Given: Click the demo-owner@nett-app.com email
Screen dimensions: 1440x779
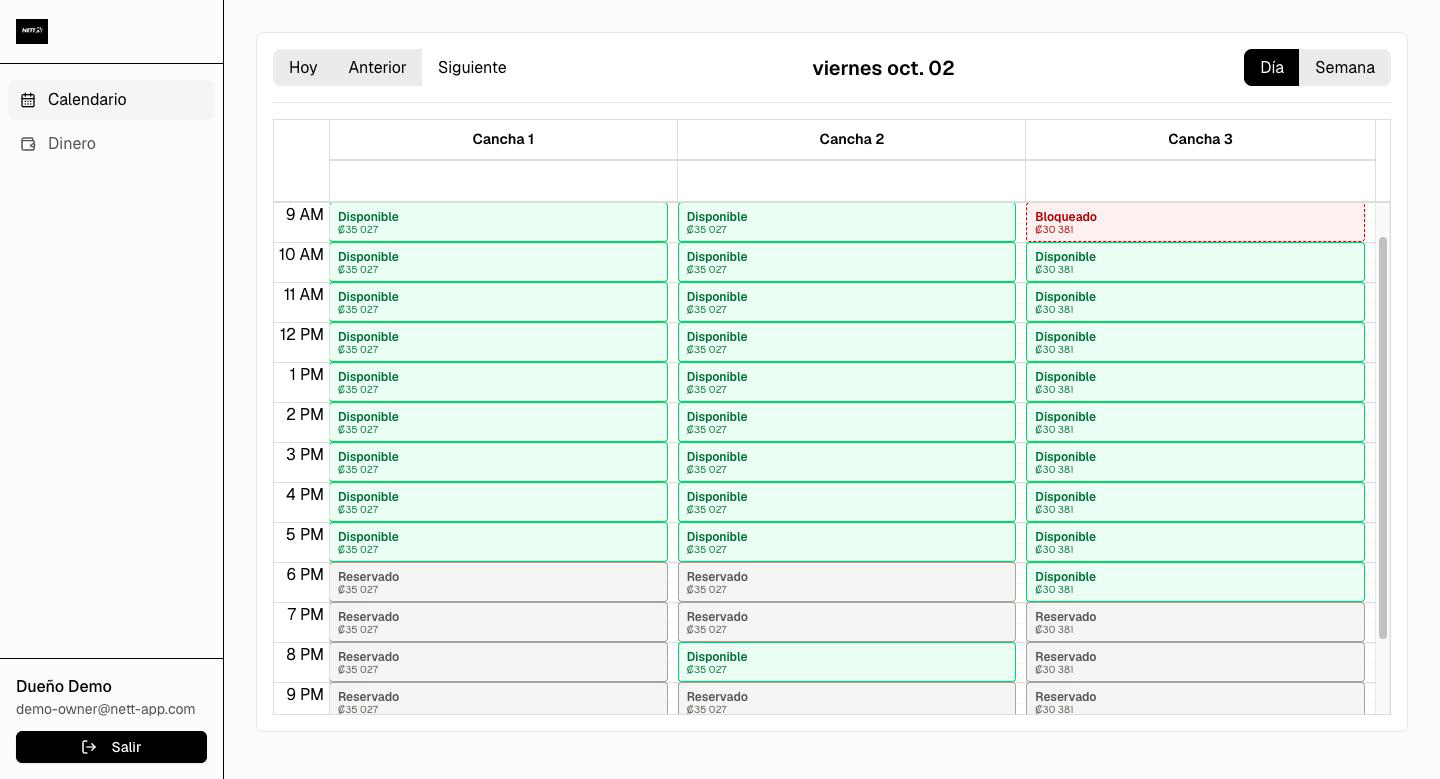Looking at the screenshot, I should [x=106, y=709].
